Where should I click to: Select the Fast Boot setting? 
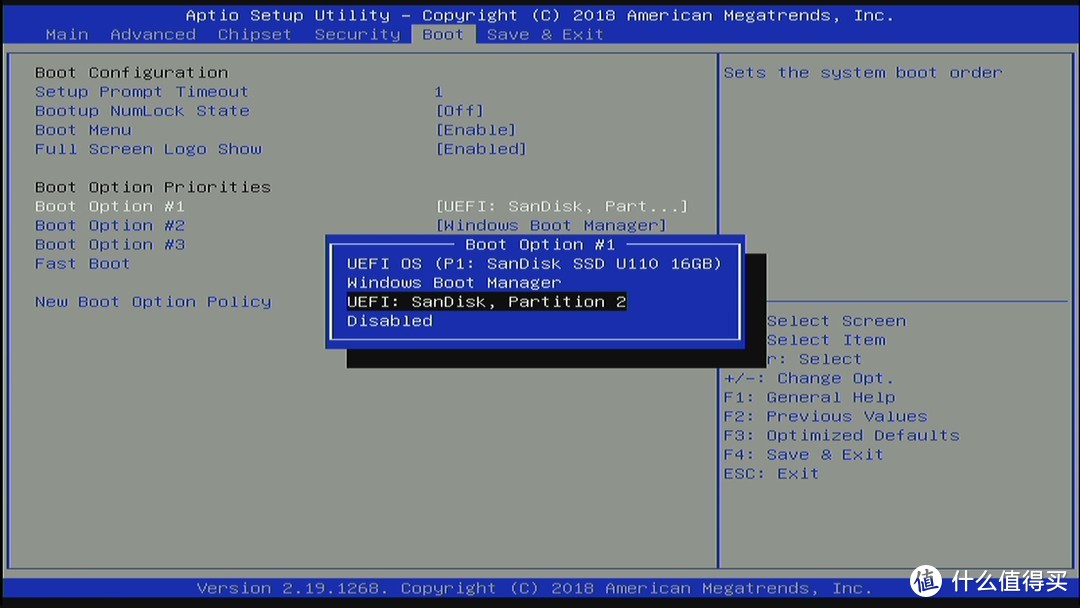[x=83, y=264]
